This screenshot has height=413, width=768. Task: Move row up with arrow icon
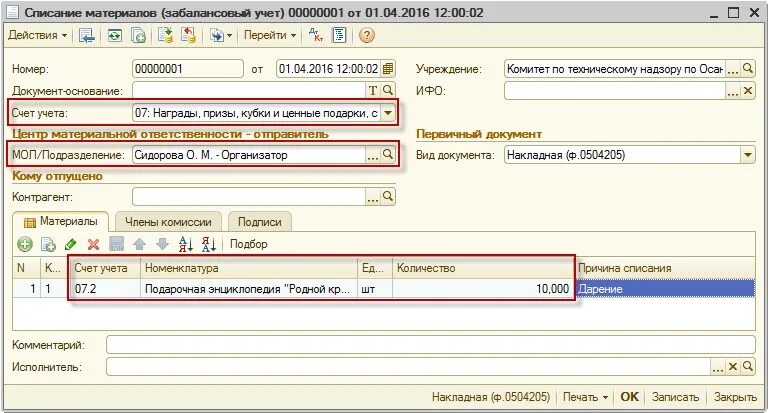140,244
